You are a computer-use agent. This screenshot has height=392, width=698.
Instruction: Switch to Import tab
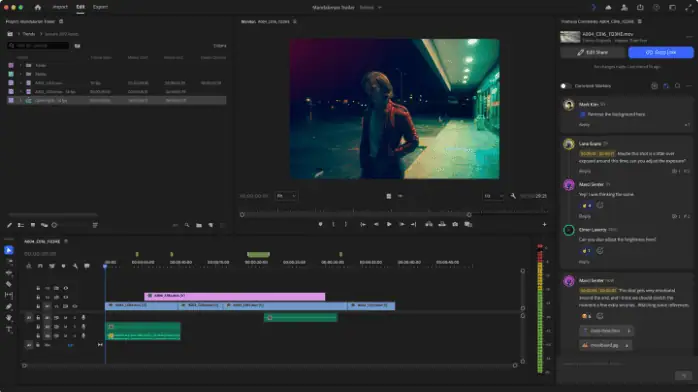[60, 7]
